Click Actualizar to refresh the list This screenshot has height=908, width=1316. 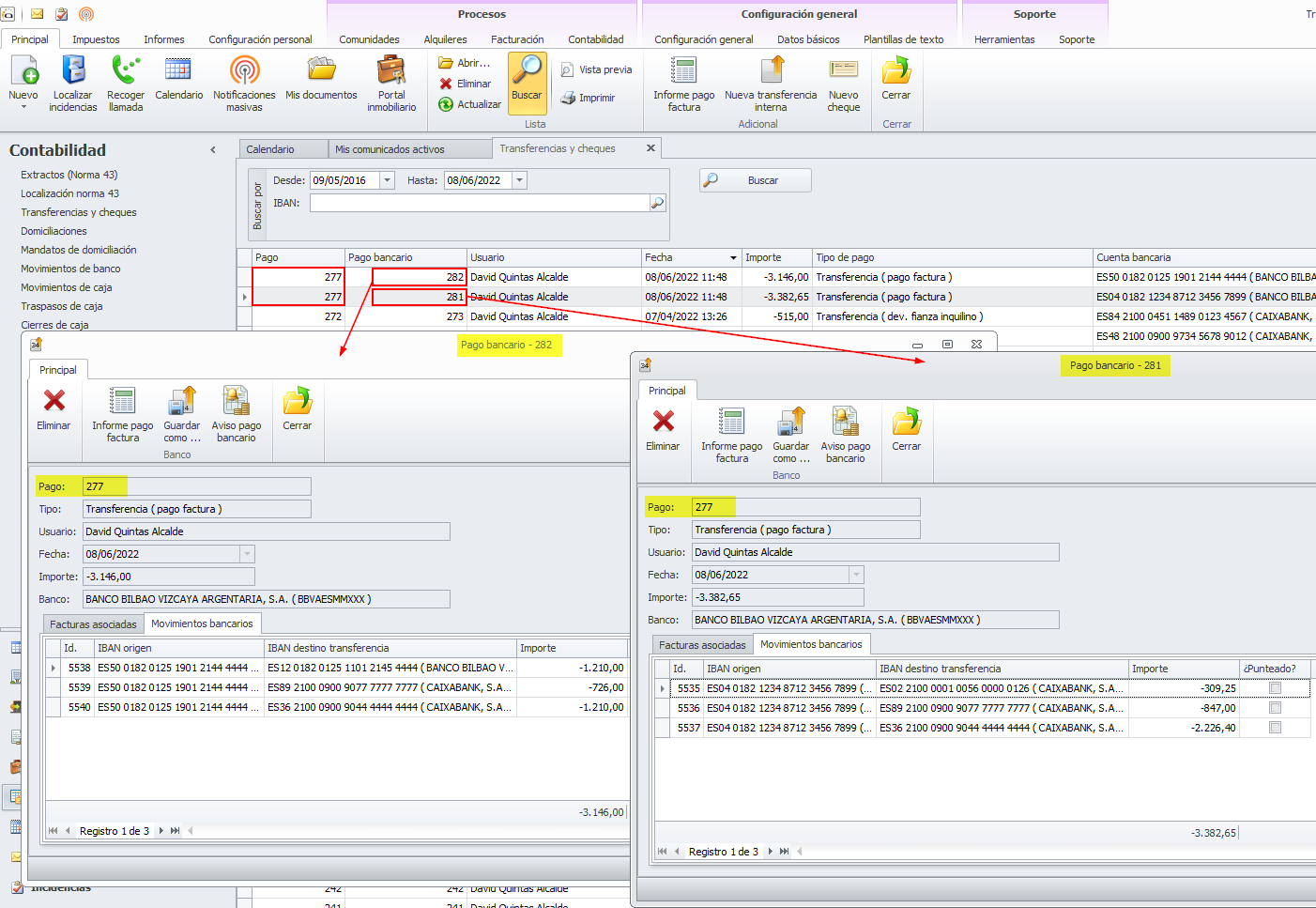(470, 104)
